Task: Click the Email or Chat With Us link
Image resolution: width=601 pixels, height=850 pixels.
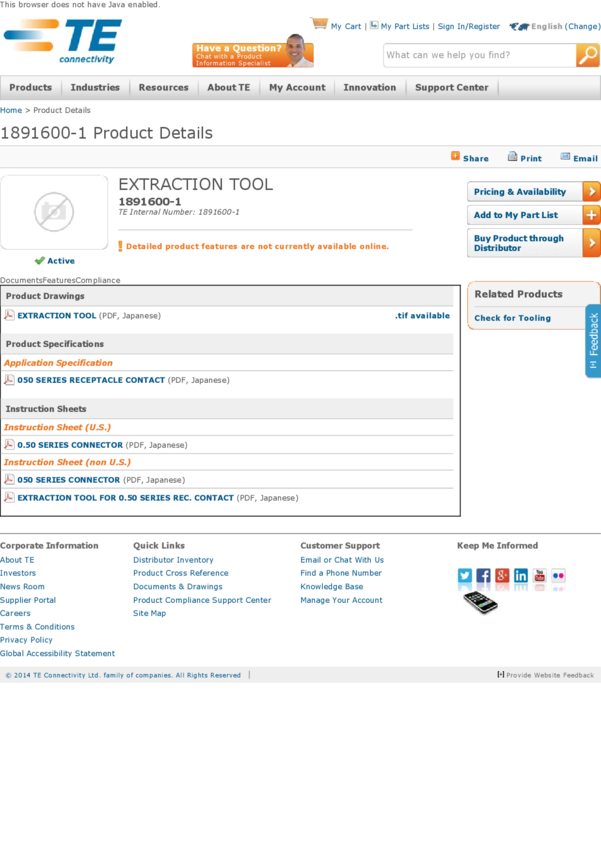Action: [x=342, y=559]
